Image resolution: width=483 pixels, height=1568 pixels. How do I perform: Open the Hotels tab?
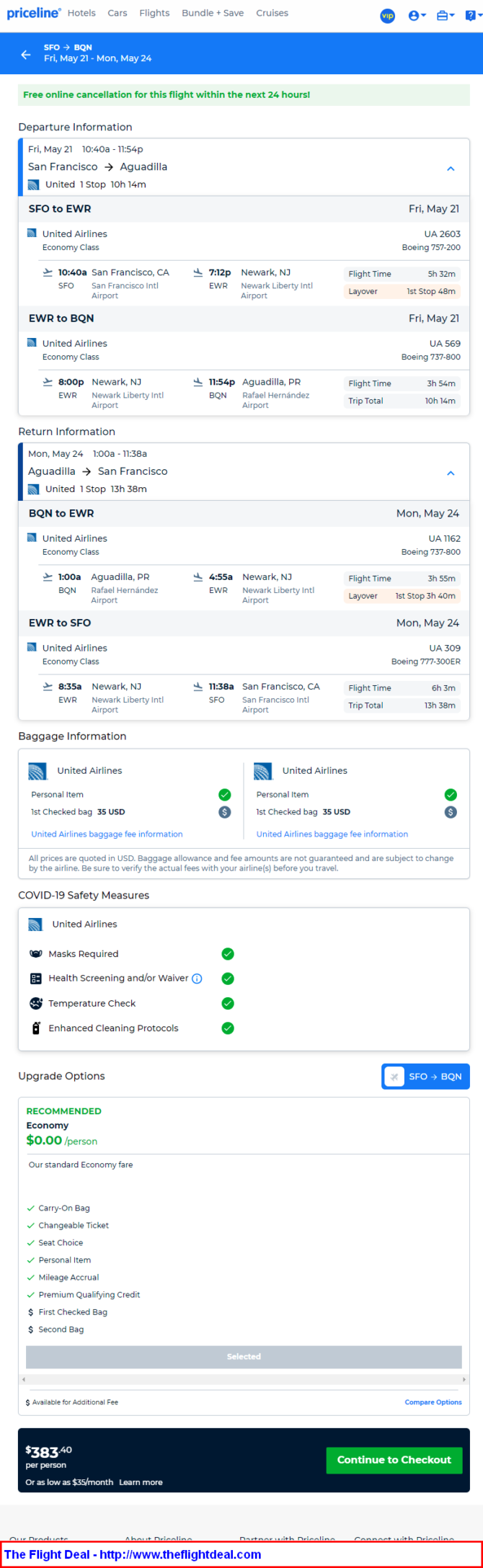(81, 13)
